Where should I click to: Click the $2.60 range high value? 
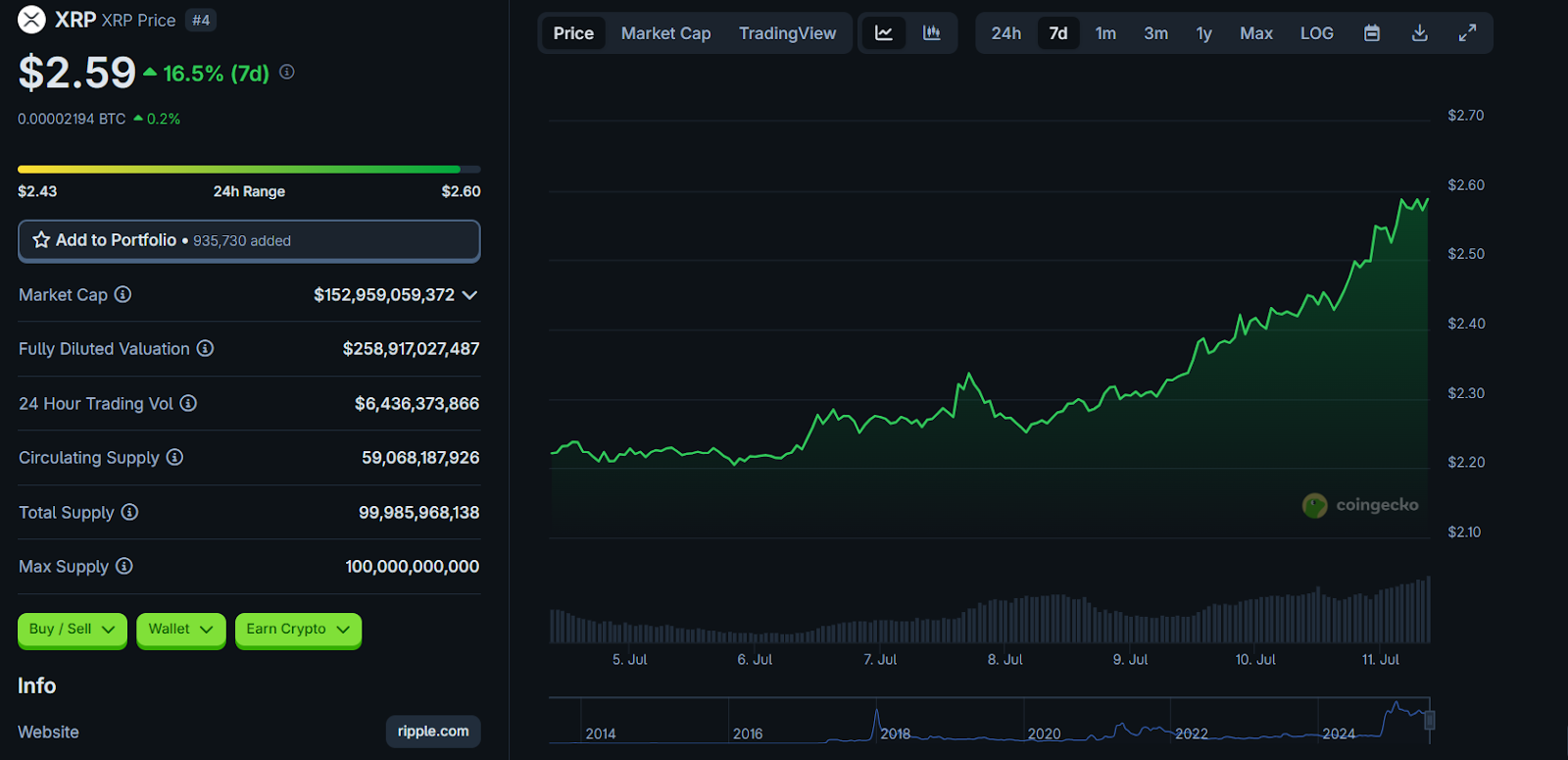pyautogui.click(x=461, y=191)
